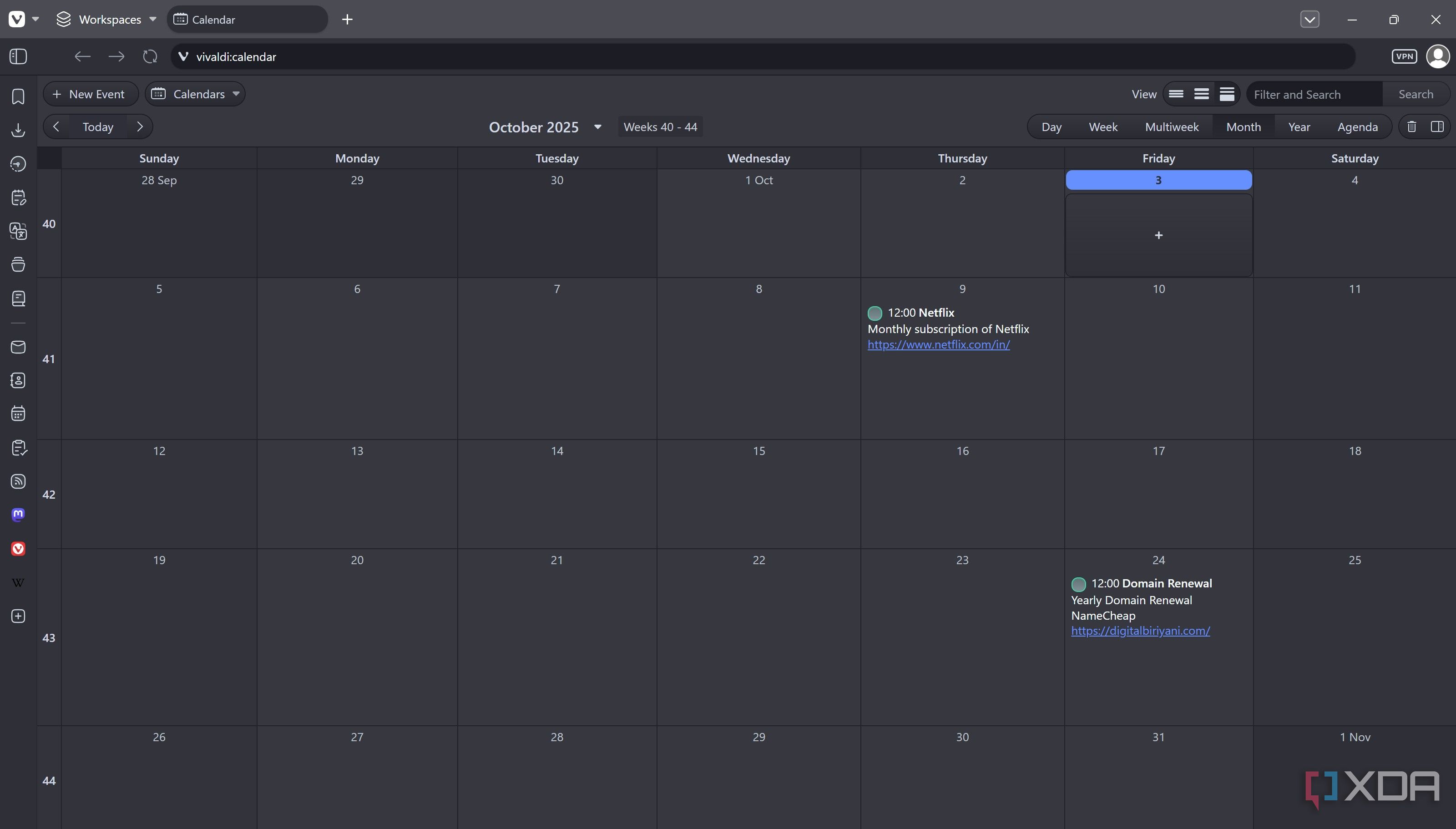The image size is (1456, 829).
Task: Add event on Friday 3 plus
Action: (x=1158, y=235)
